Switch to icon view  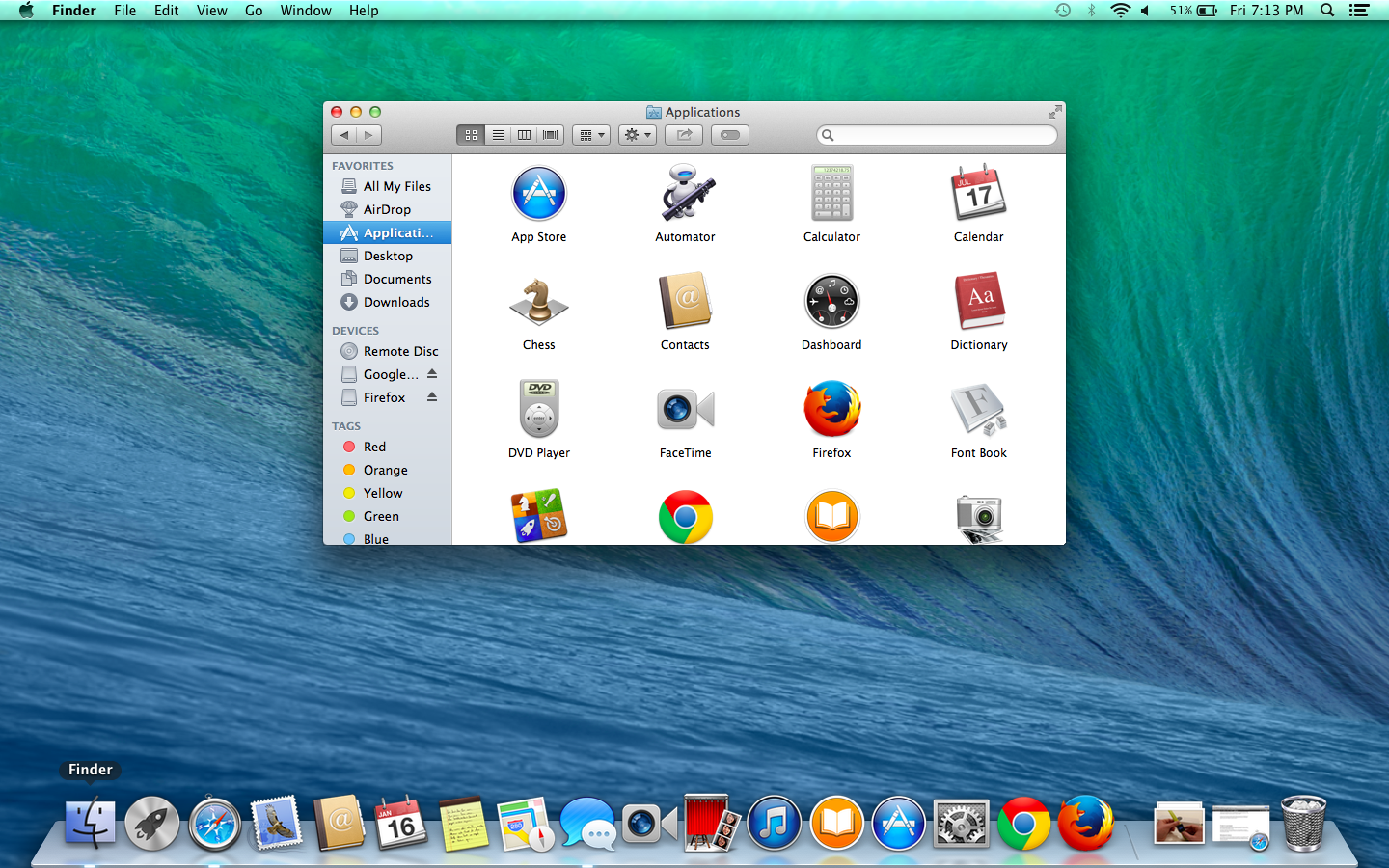coord(471,135)
